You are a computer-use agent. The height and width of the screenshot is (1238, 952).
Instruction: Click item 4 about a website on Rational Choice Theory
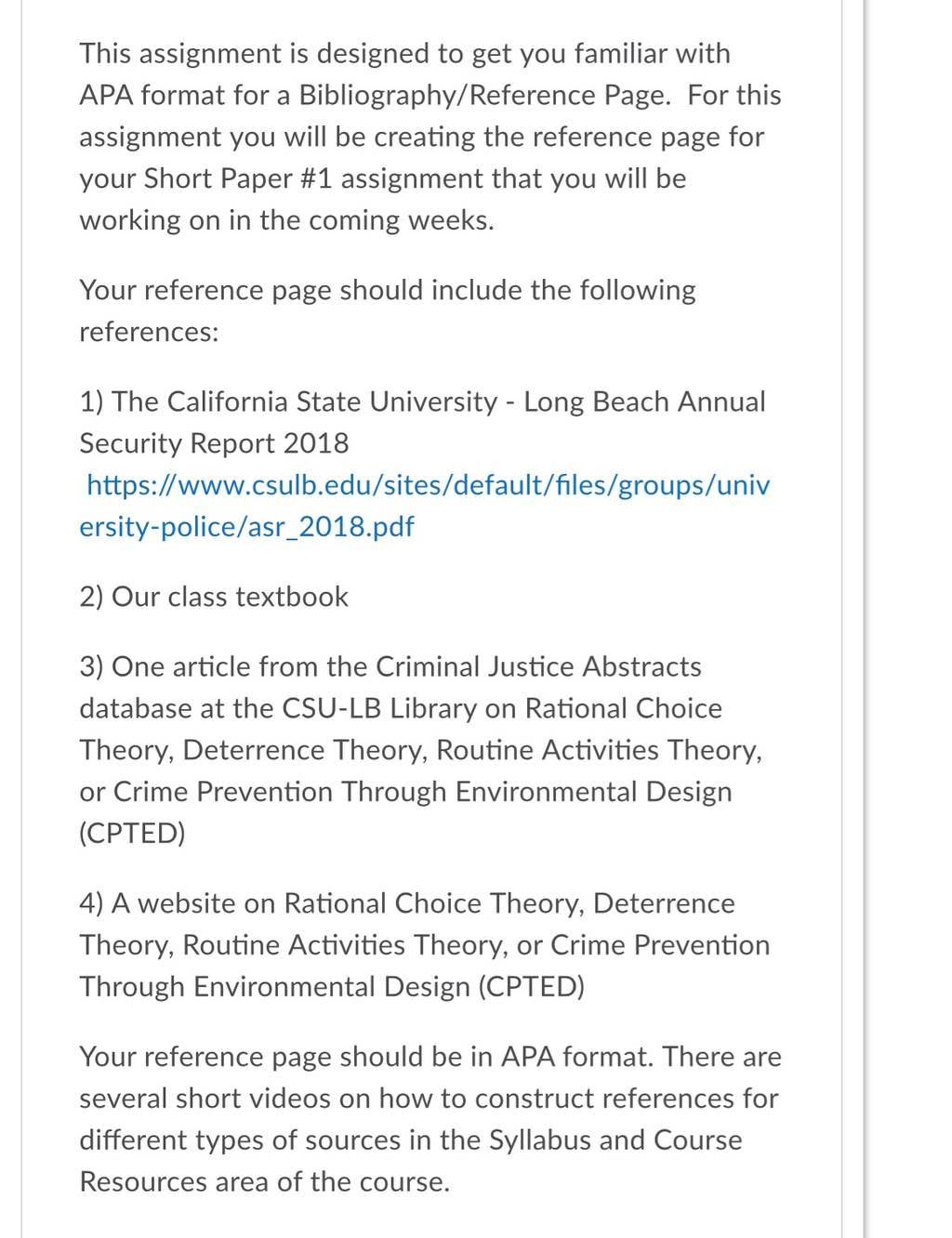click(425, 945)
